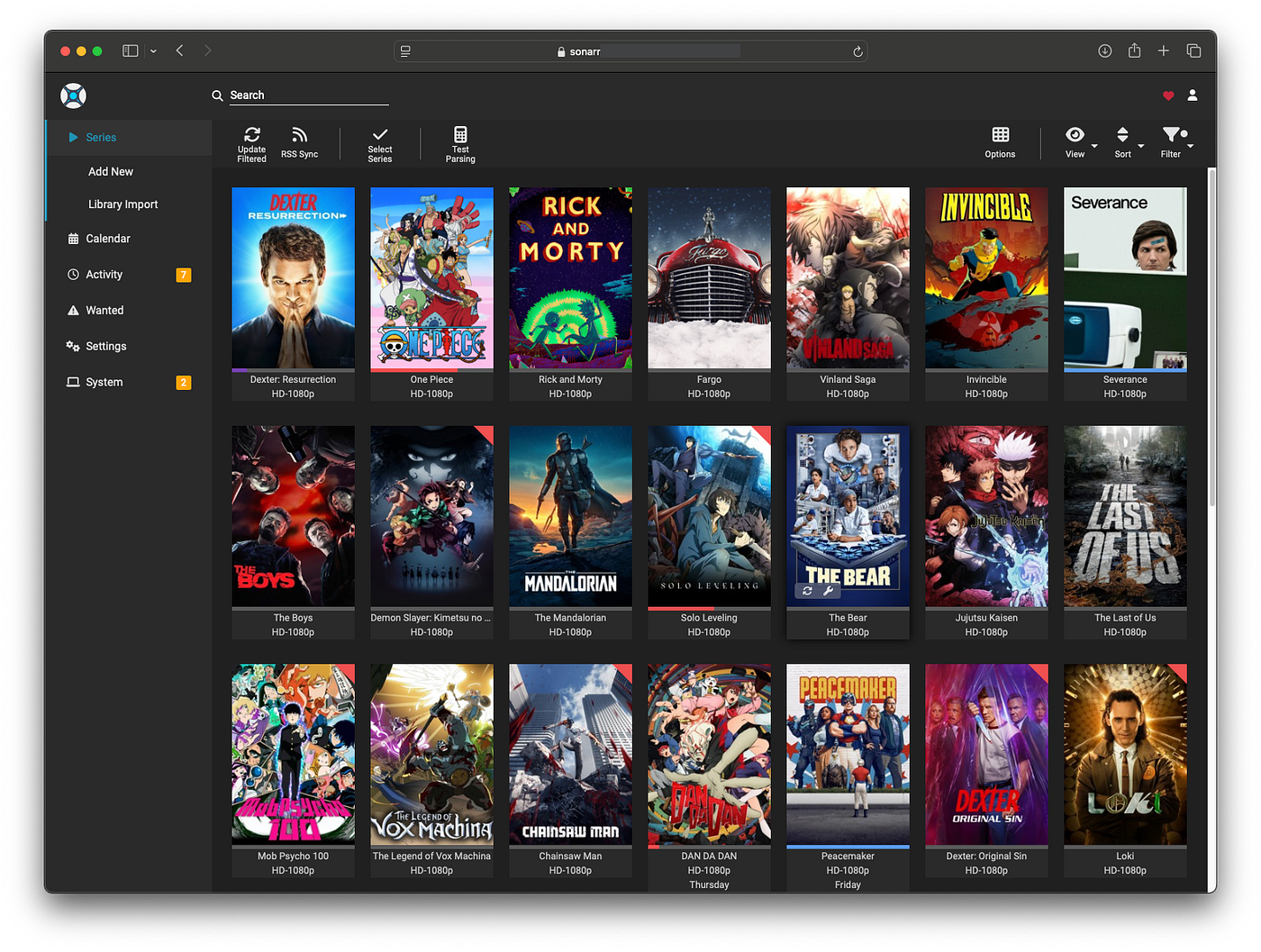The image size is (1261, 952).
Task: Trigger RSS Sync from toolbar
Action: 299,136
